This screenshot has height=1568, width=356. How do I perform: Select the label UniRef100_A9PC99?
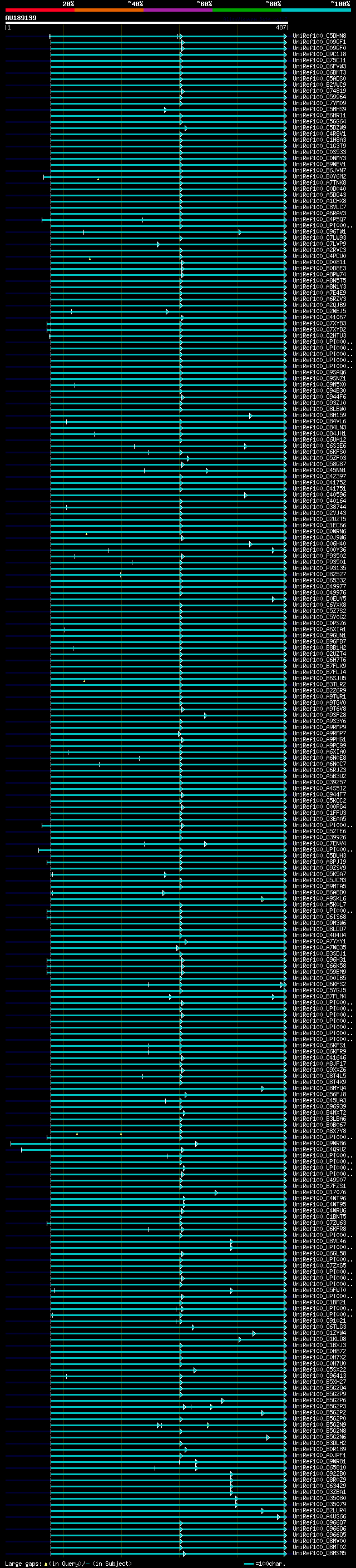(319, 746)
